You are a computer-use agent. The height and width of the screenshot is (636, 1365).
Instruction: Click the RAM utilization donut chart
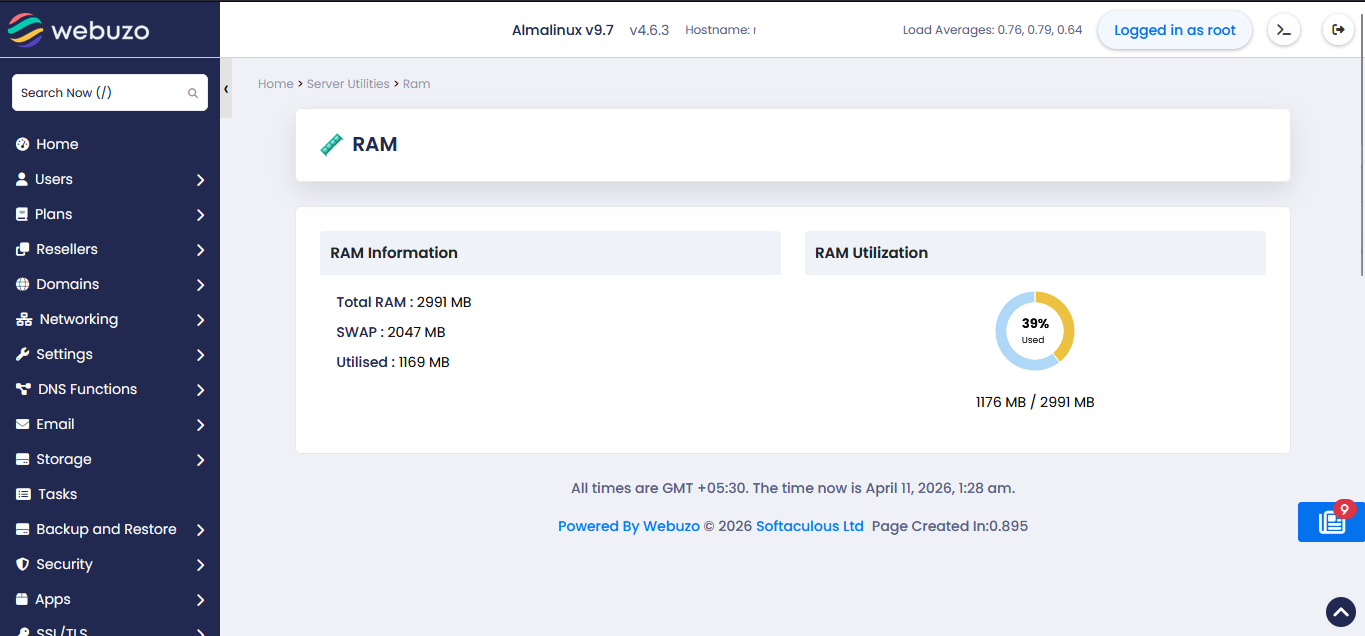click(x=1035, y=331)
